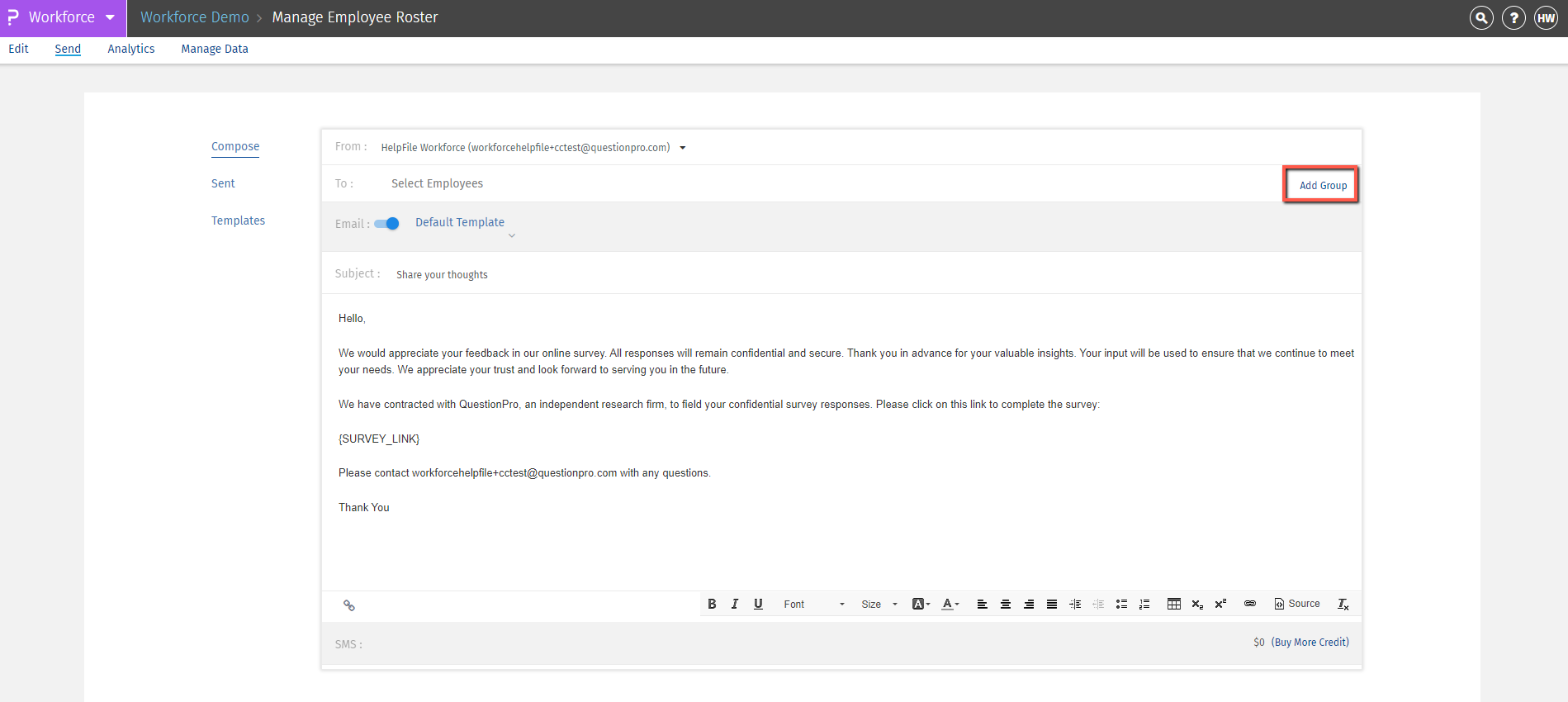Open the Size dropdown
Viewport: 1568px width, 702px height.
(879, 604)
